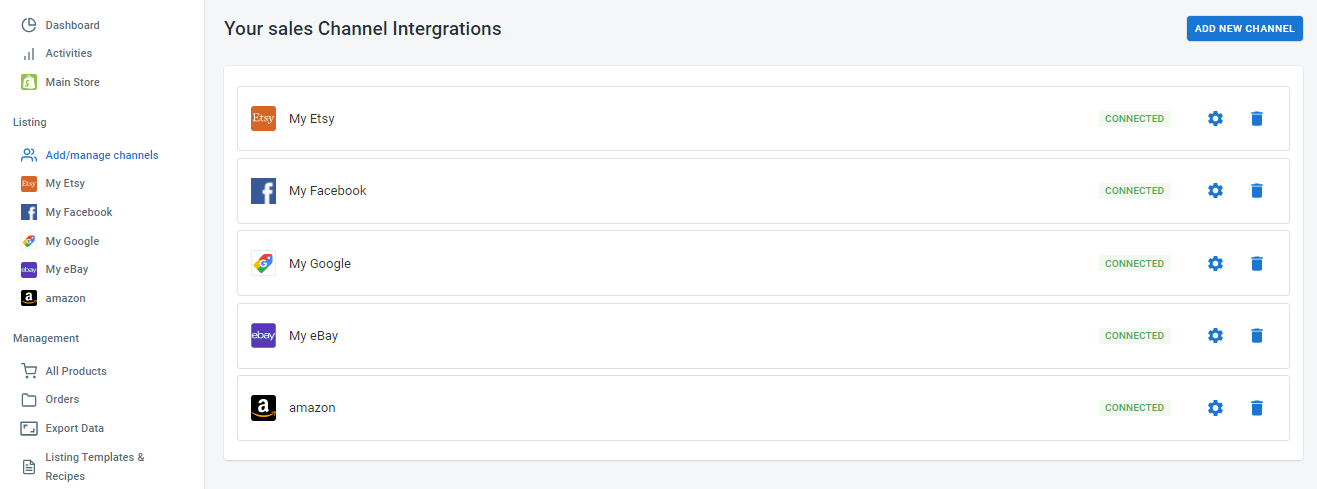Open settings gear for My Google channel
The height and width of the screenshot is (489, 1317).
click(1215, 264)
